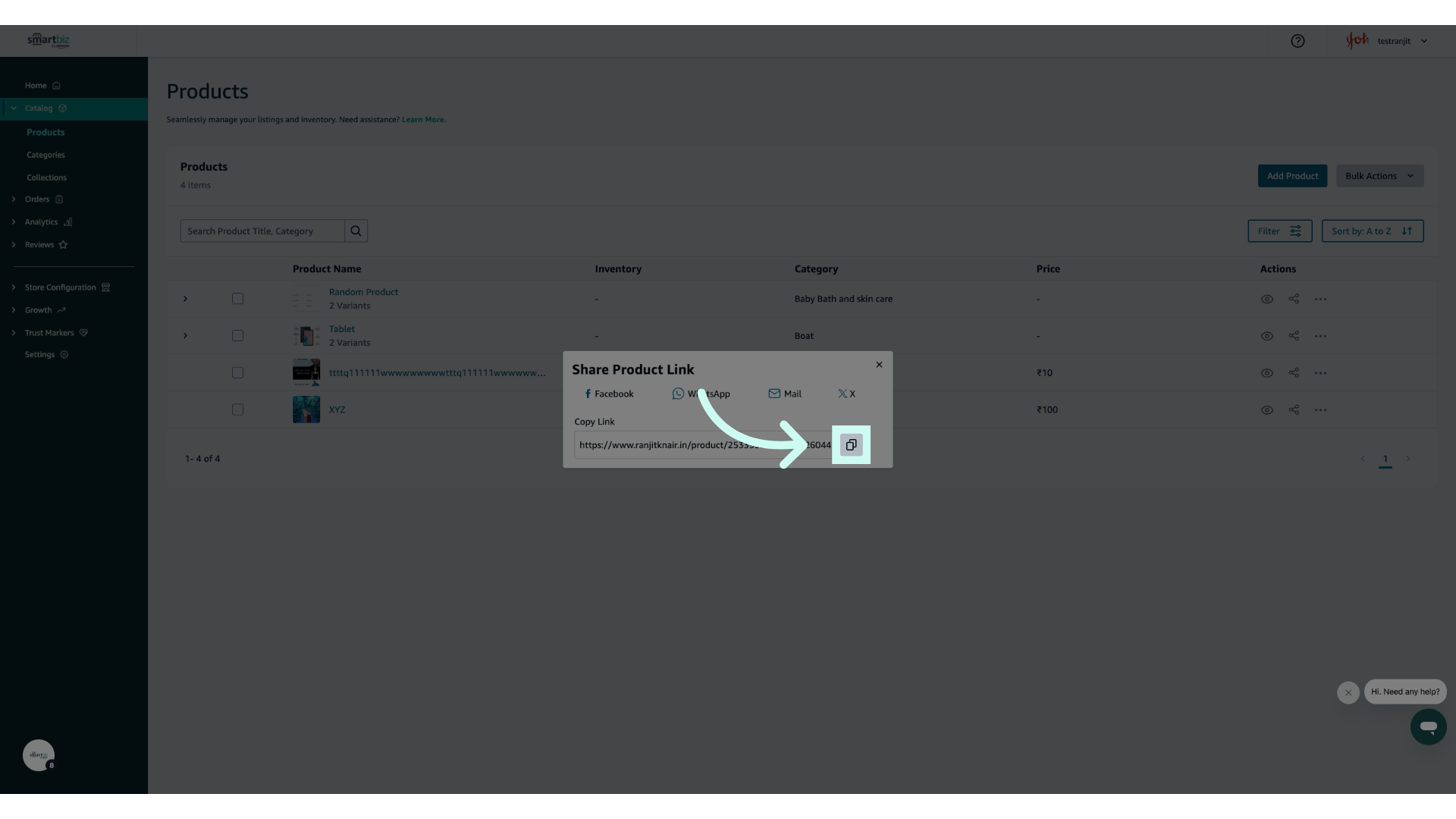Expand the Tablet row variants
Image resolution: width=1456 pixels, height=819 pixels.
coord(185,336)
